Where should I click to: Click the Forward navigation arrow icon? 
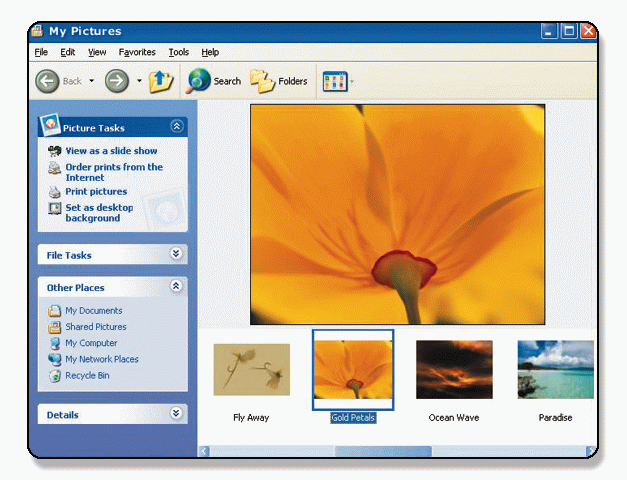coord(116,81)
